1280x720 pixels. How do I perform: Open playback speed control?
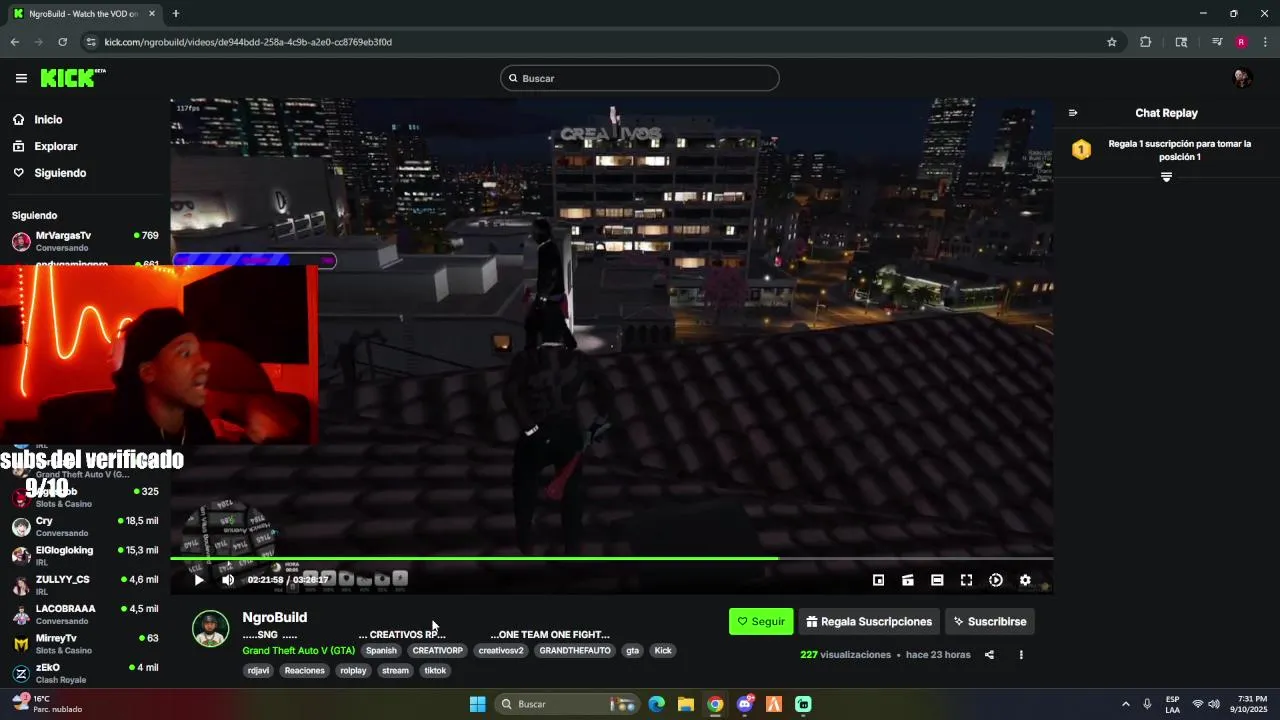click(x=996, y=580)
